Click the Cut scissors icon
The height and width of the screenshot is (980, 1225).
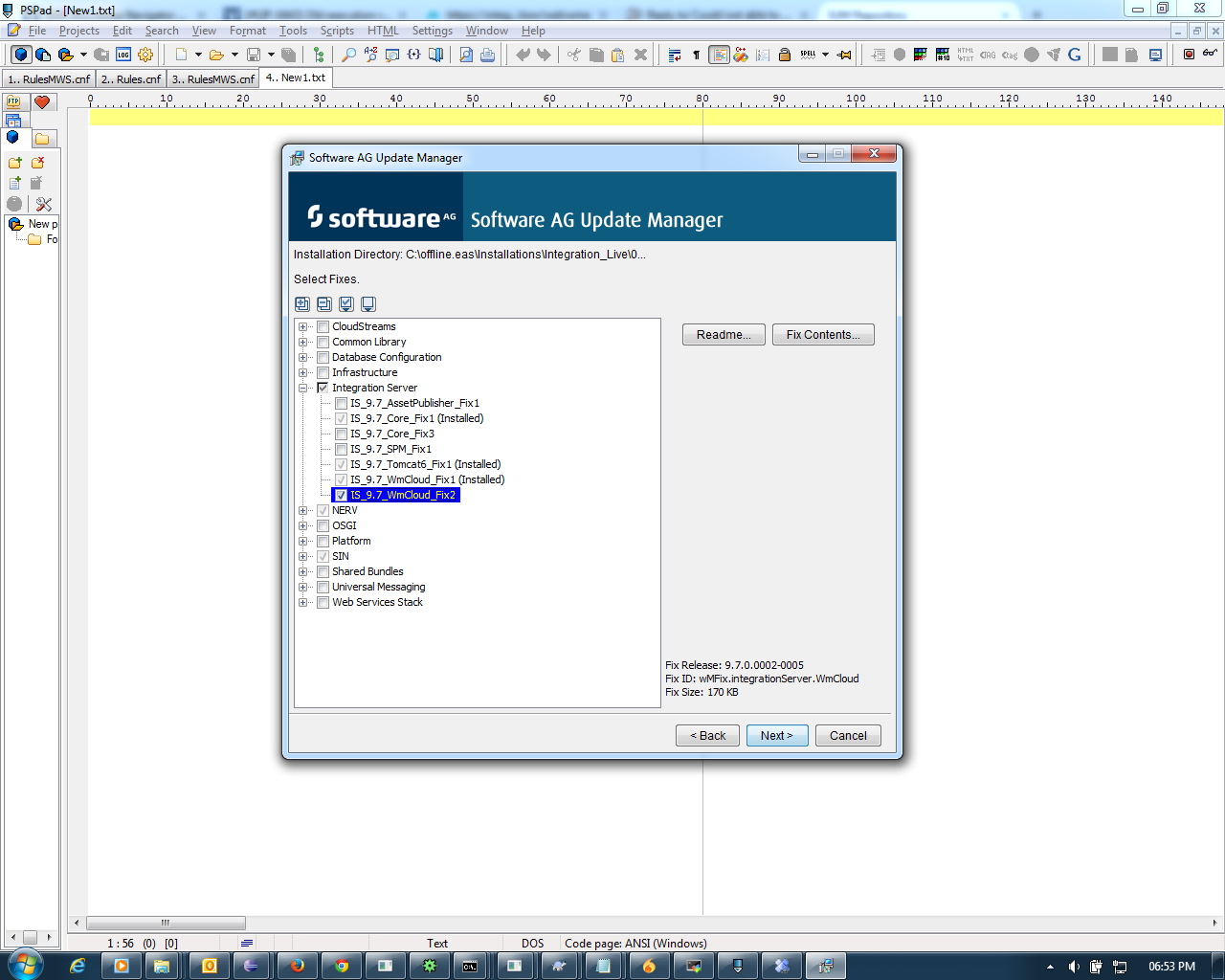(573, 55)
